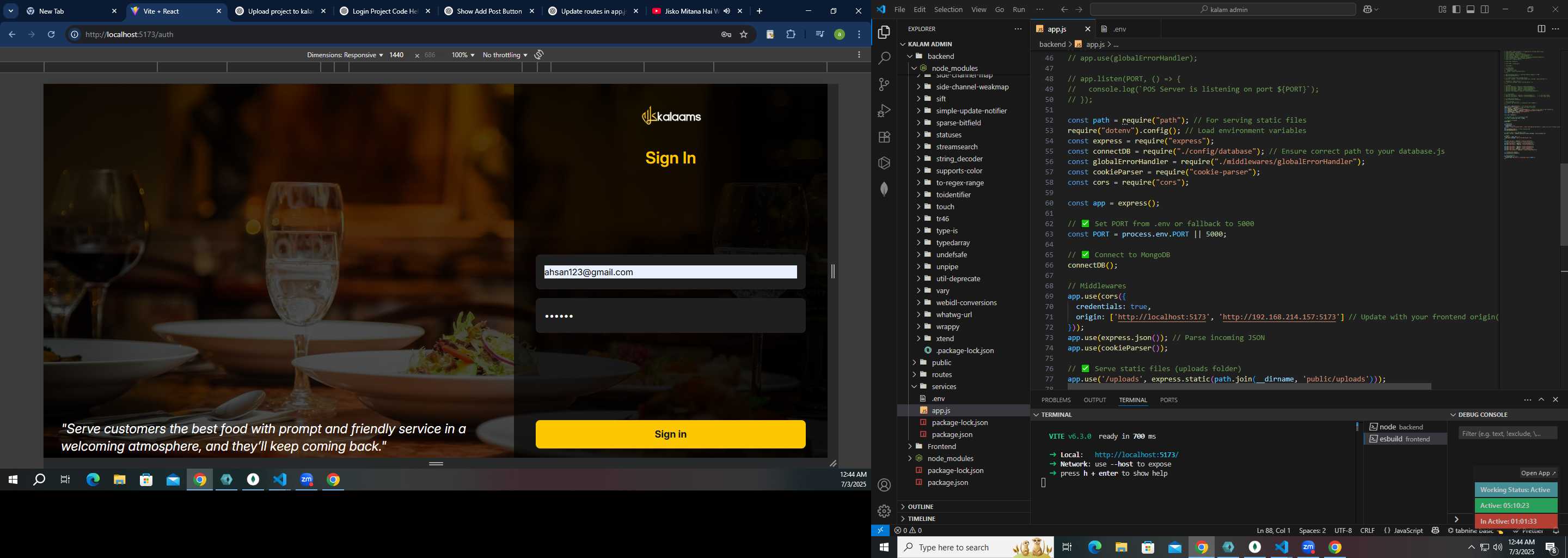Open the No throttling dropdown
Screen dimensions: 1568x558
tap(505, 55)
